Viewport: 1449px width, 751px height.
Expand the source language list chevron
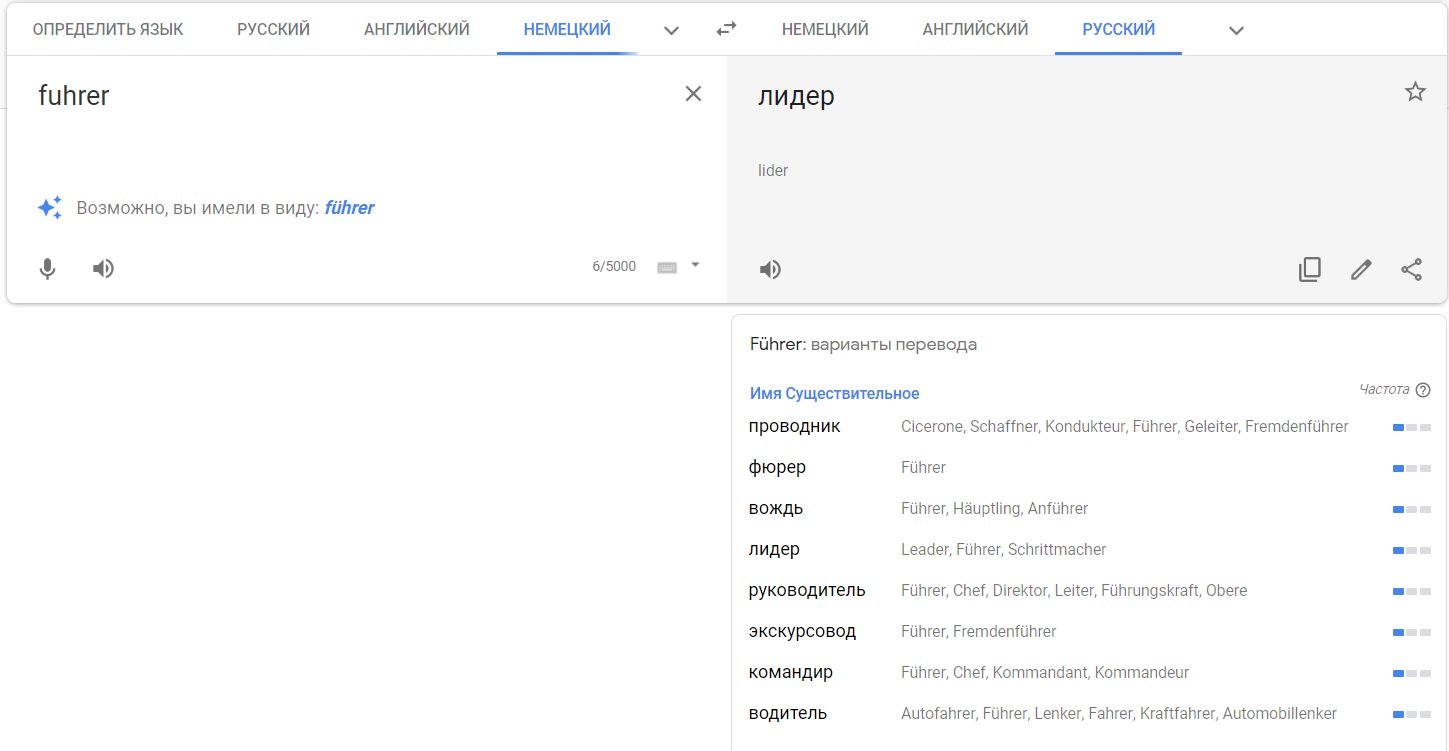tap(671, 30)
